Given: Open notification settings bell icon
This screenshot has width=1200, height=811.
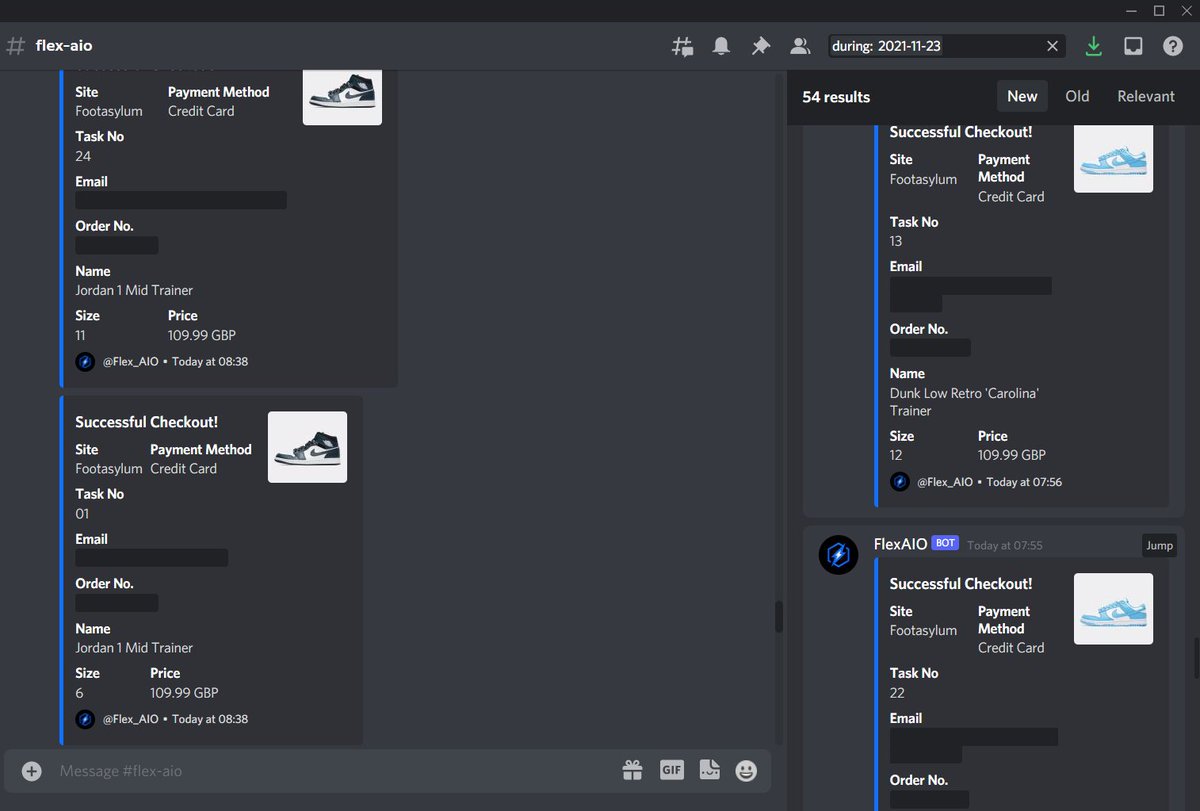Looking at the screenshot, I should [x=721, y=46].
